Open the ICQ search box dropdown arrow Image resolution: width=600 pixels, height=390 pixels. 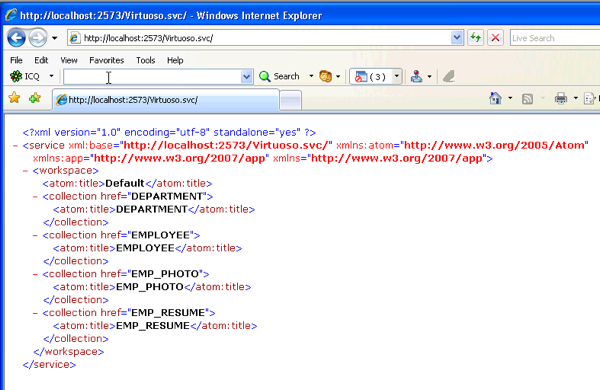pyautogui.click(x=247, y=77)
